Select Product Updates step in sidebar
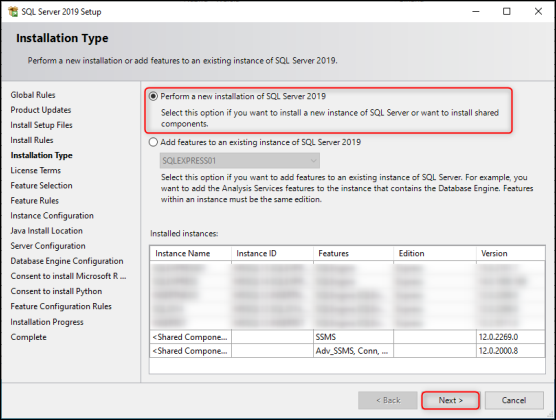 pyautogui.click(x=41, y=110)
